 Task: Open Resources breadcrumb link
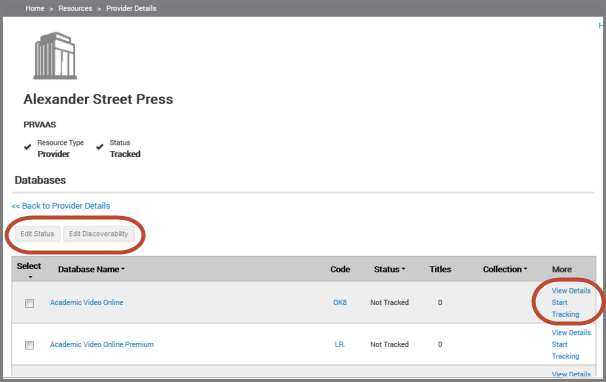pyautogui.click(x=75, y=9)
